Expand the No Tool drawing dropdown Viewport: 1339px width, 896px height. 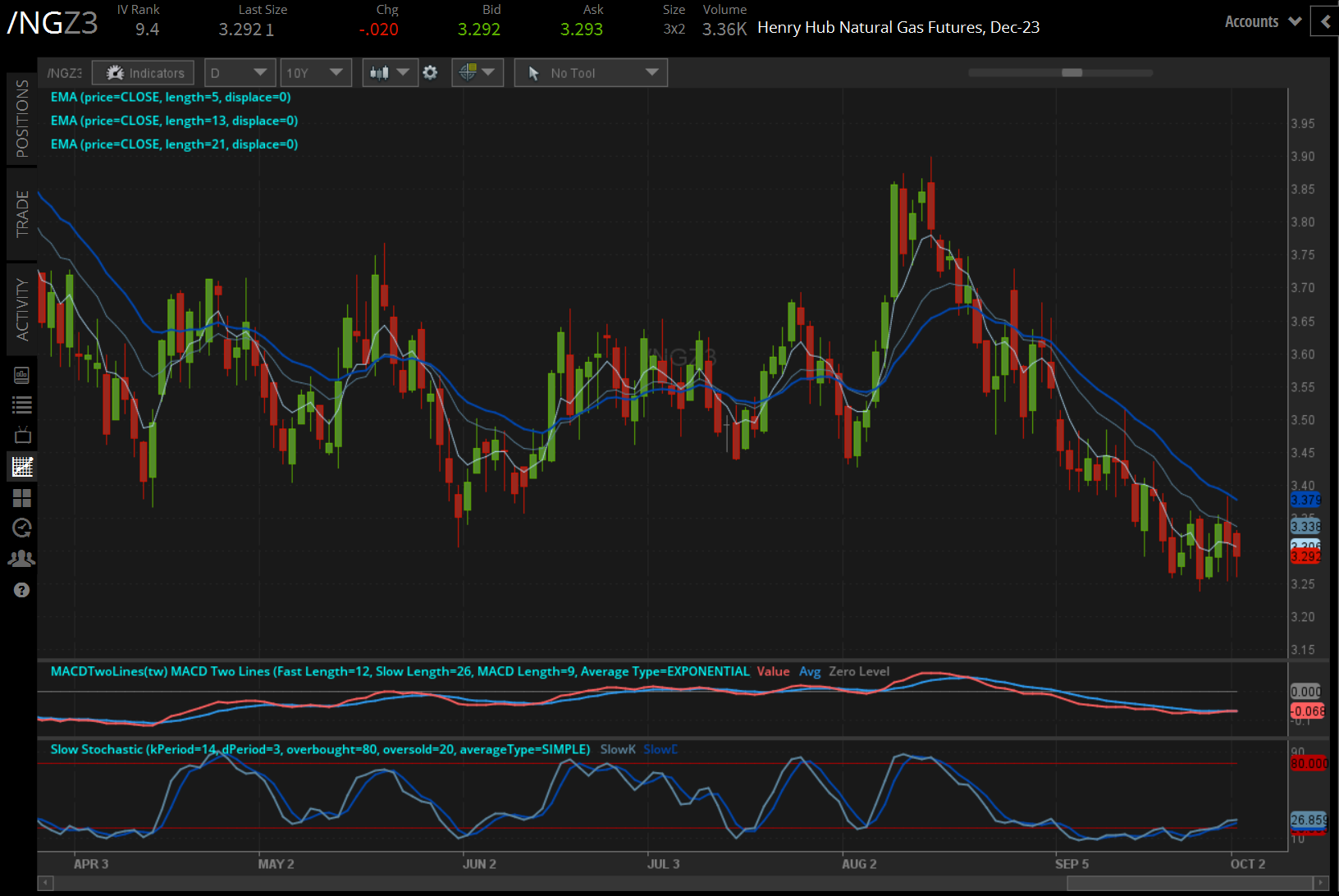(591, 73)
